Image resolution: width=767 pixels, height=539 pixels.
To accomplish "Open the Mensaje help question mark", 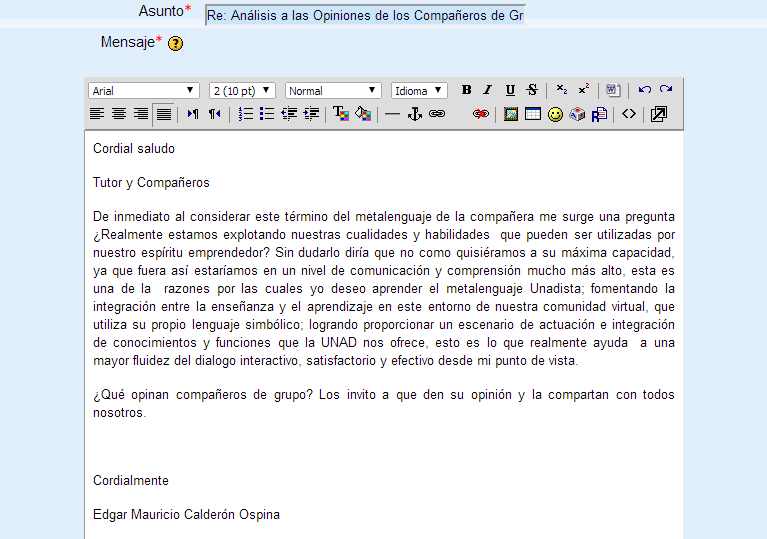I will pos(175,44).
